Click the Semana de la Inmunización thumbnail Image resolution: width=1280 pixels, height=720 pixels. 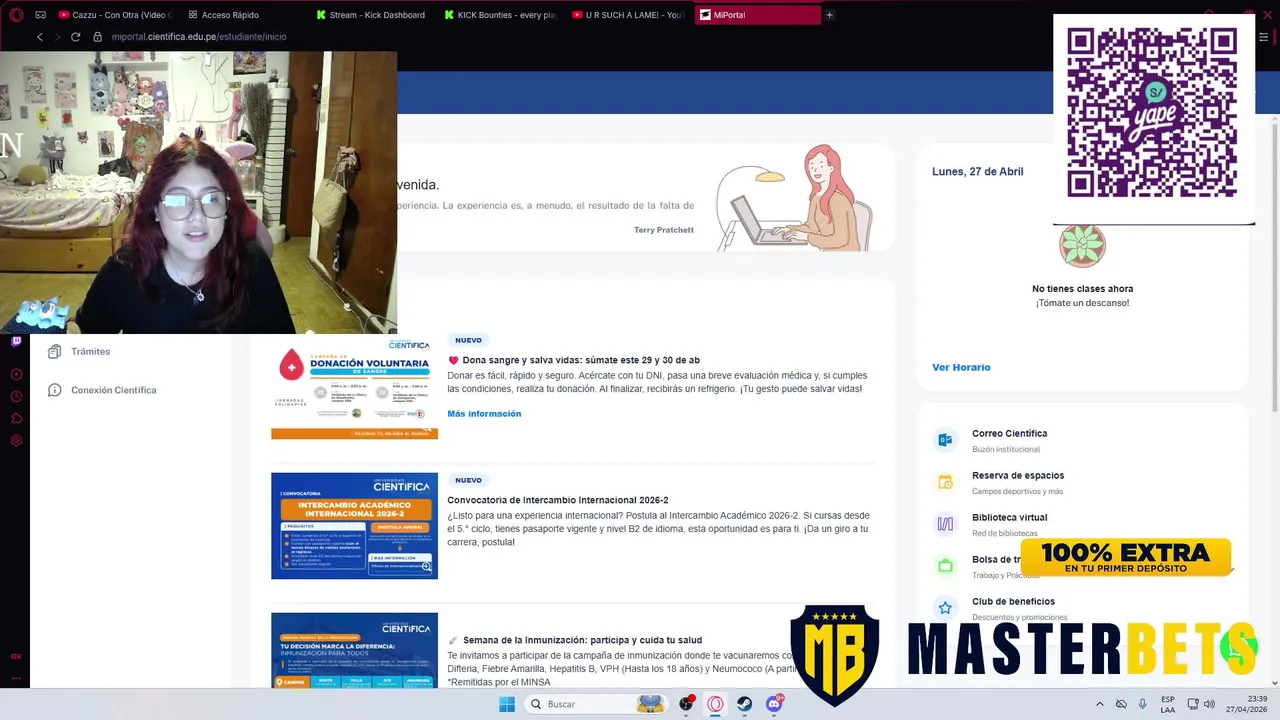point(354,650)
